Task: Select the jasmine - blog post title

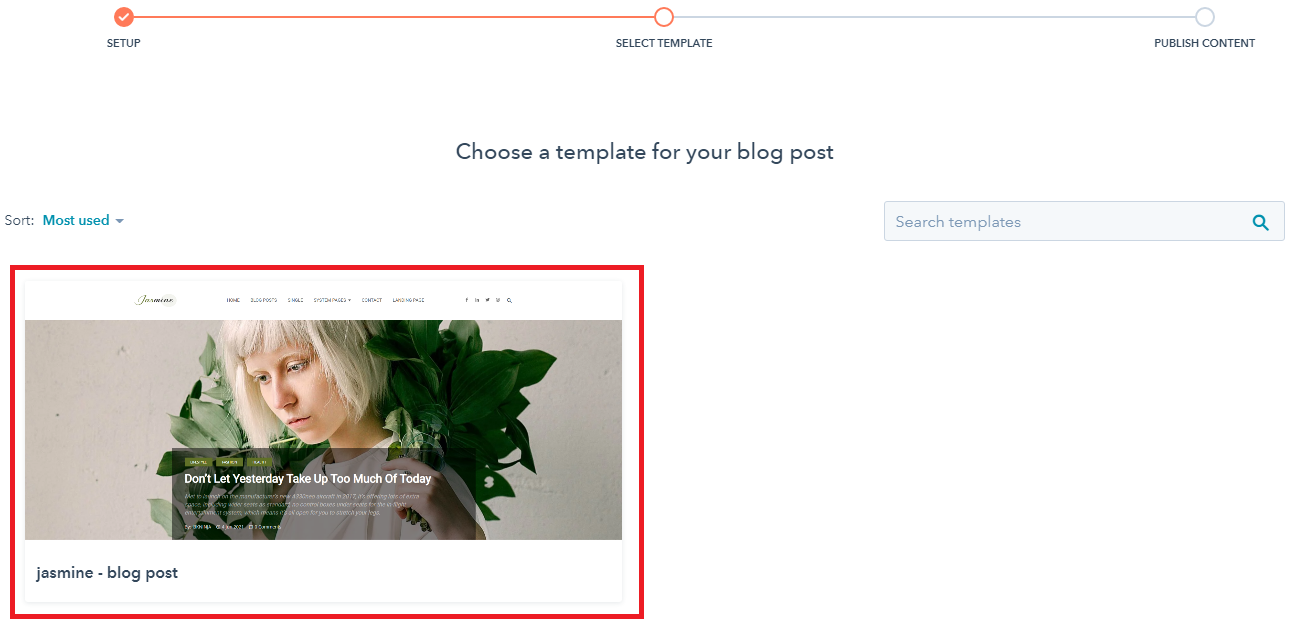Action: (107, 573)
